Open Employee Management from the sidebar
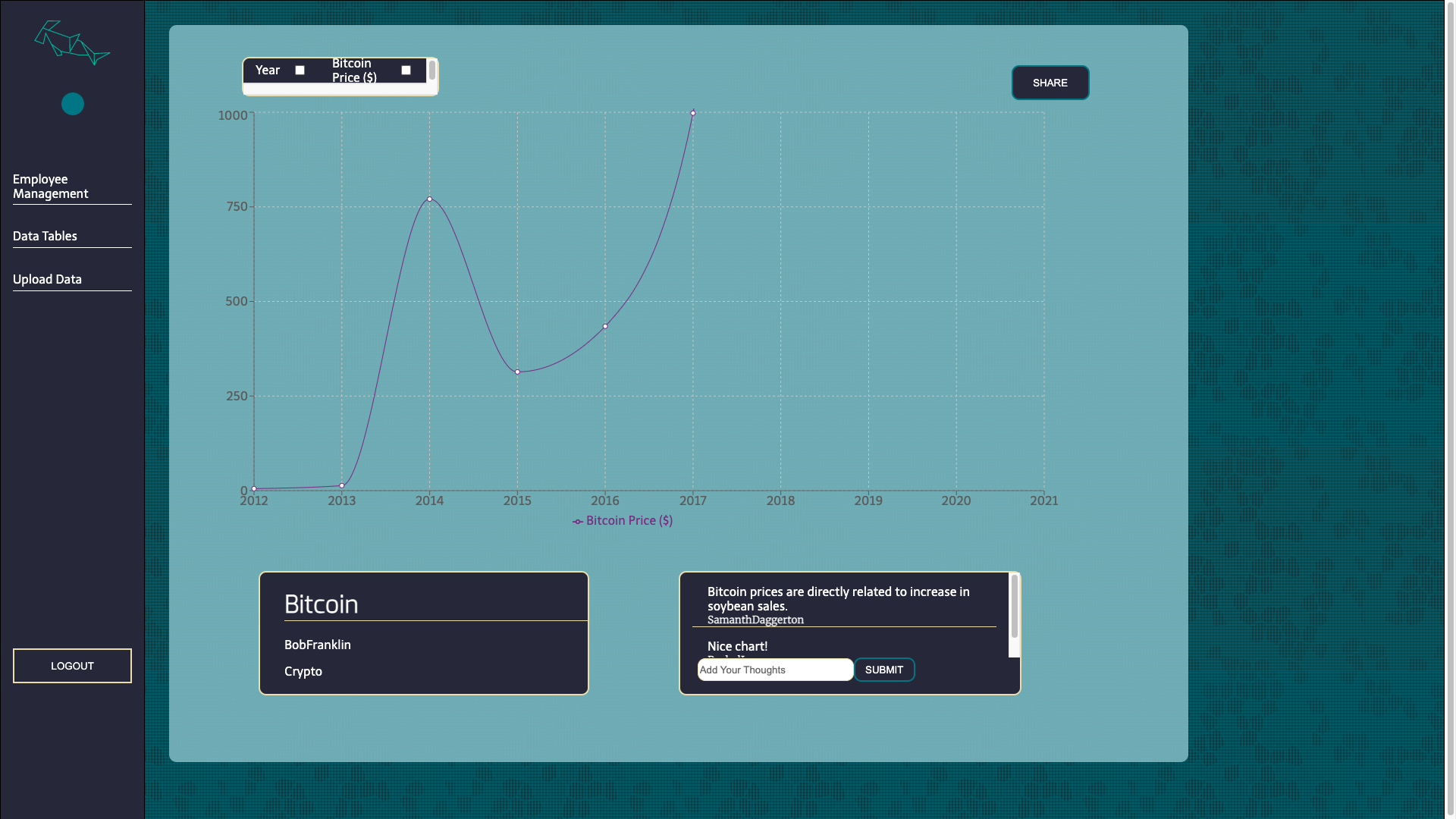The image size is (1456, 819). [x=50, y=187]
